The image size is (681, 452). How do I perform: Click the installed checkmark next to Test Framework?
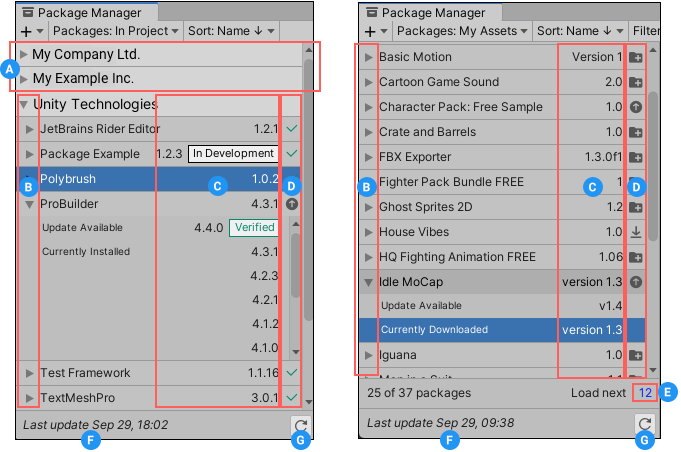(291, 372)
